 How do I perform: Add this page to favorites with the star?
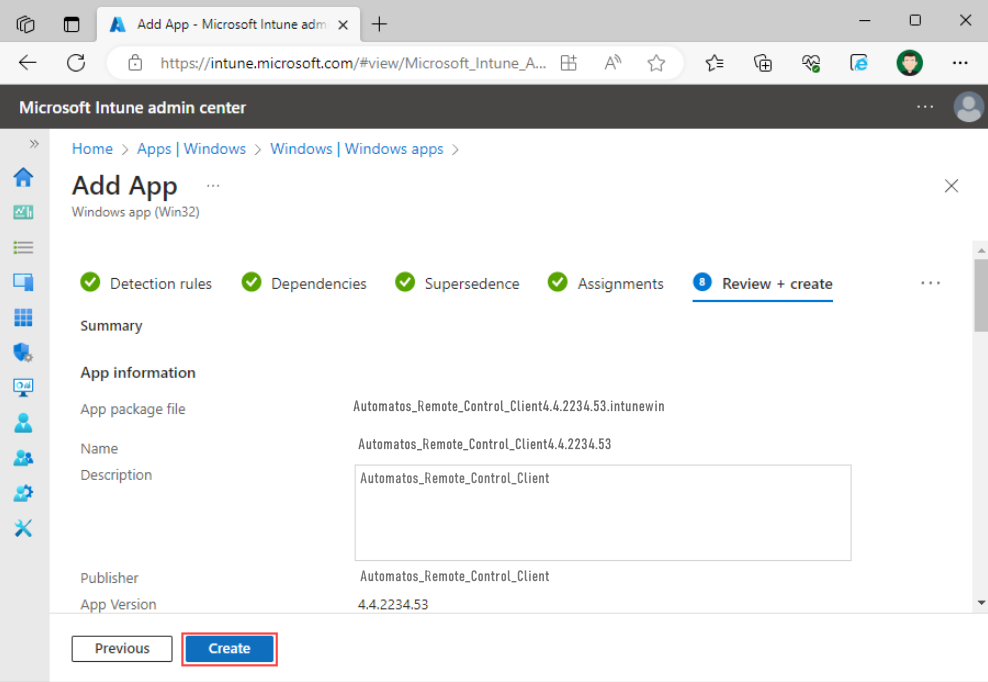pos(656,62)
